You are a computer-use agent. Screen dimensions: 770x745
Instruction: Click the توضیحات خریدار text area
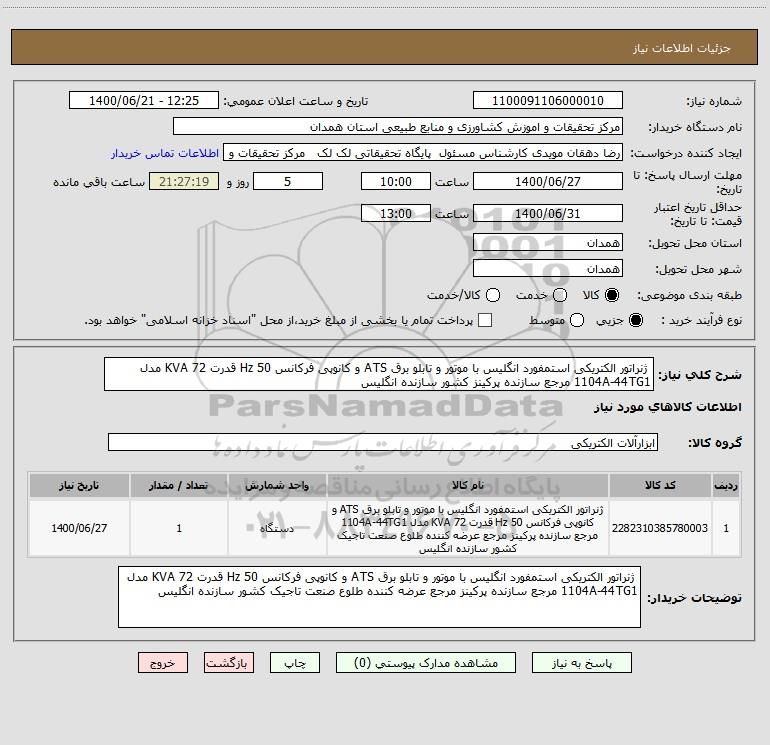tap(380, 597)
